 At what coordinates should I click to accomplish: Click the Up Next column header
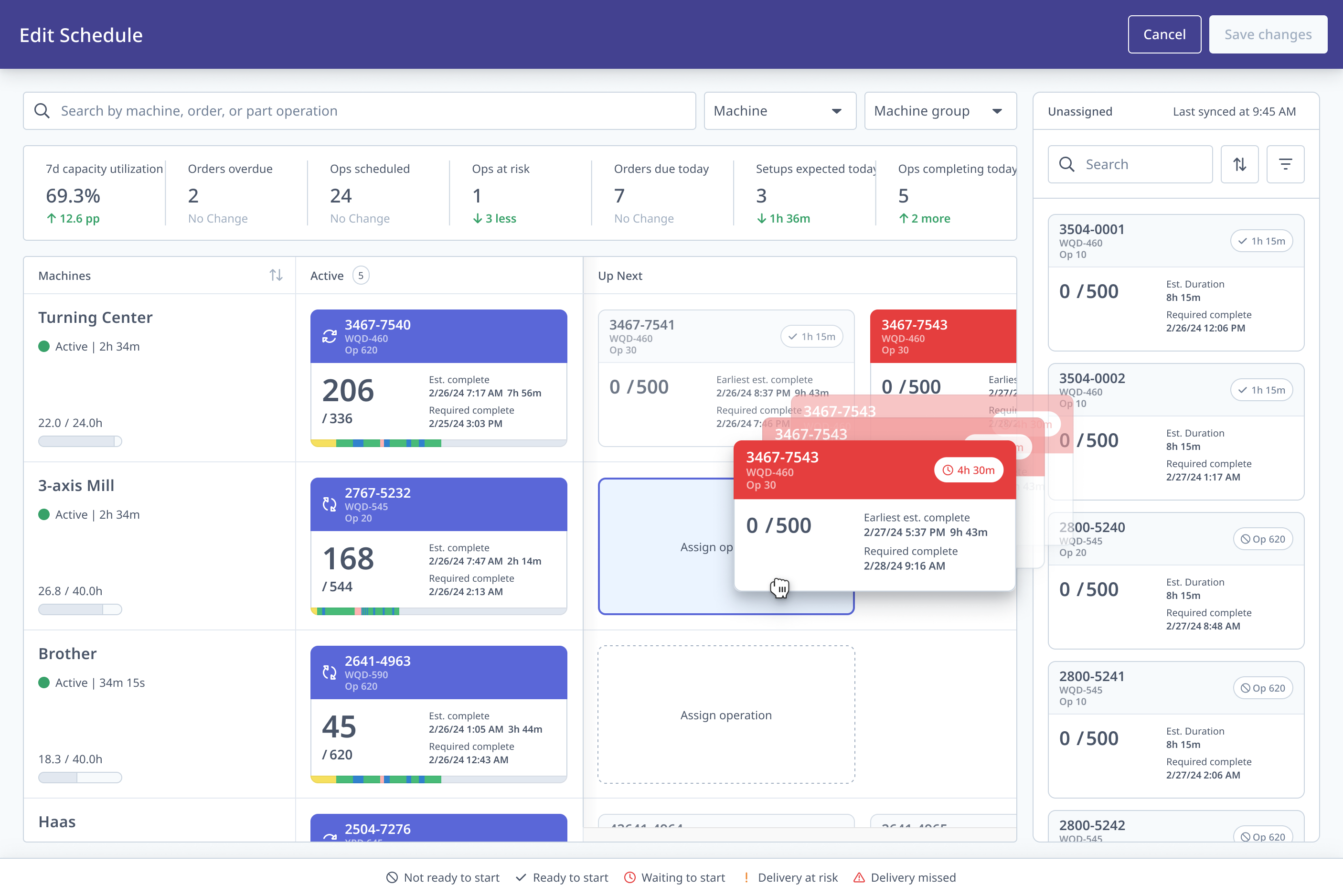coord(620,276)
